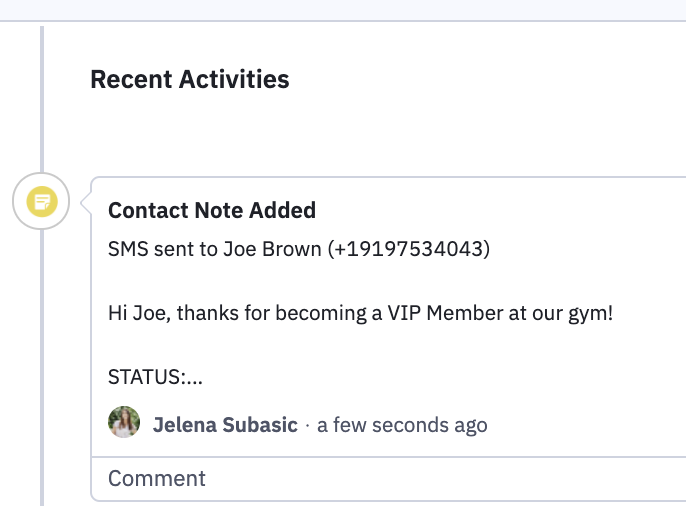Click the name "Joe Brown" in the note
The height and width of the screenshot is (506, 686).
coord(272,249)
